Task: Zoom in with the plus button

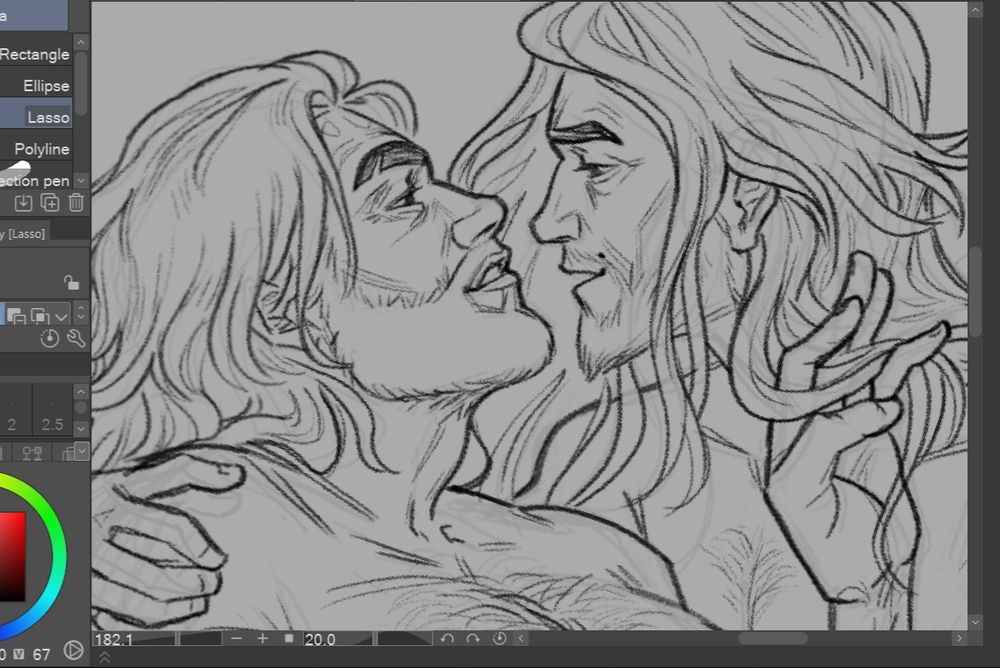Action: (x=263, y=638)
